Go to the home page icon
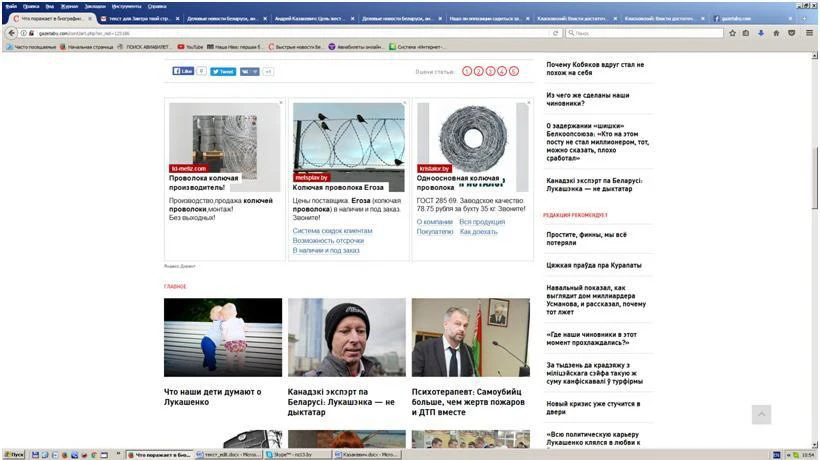 (776, 33)
